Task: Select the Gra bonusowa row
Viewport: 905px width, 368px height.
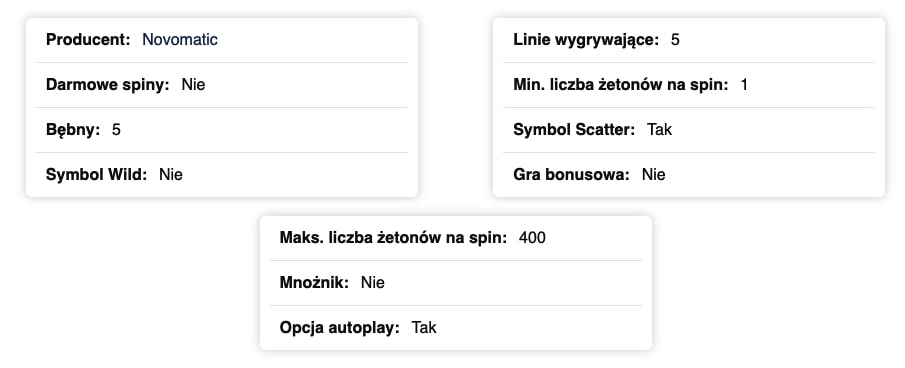Action: [689, 175]
